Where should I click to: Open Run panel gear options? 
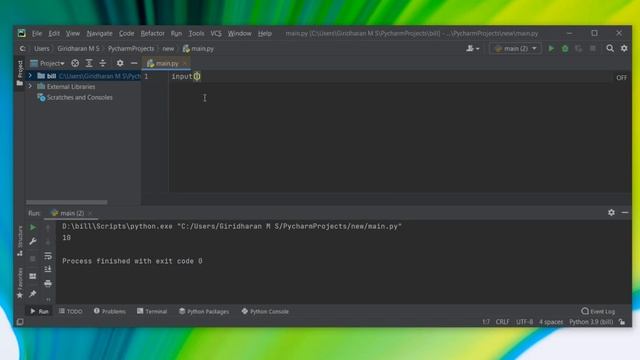pyautogui.click(x=611, y=212)
